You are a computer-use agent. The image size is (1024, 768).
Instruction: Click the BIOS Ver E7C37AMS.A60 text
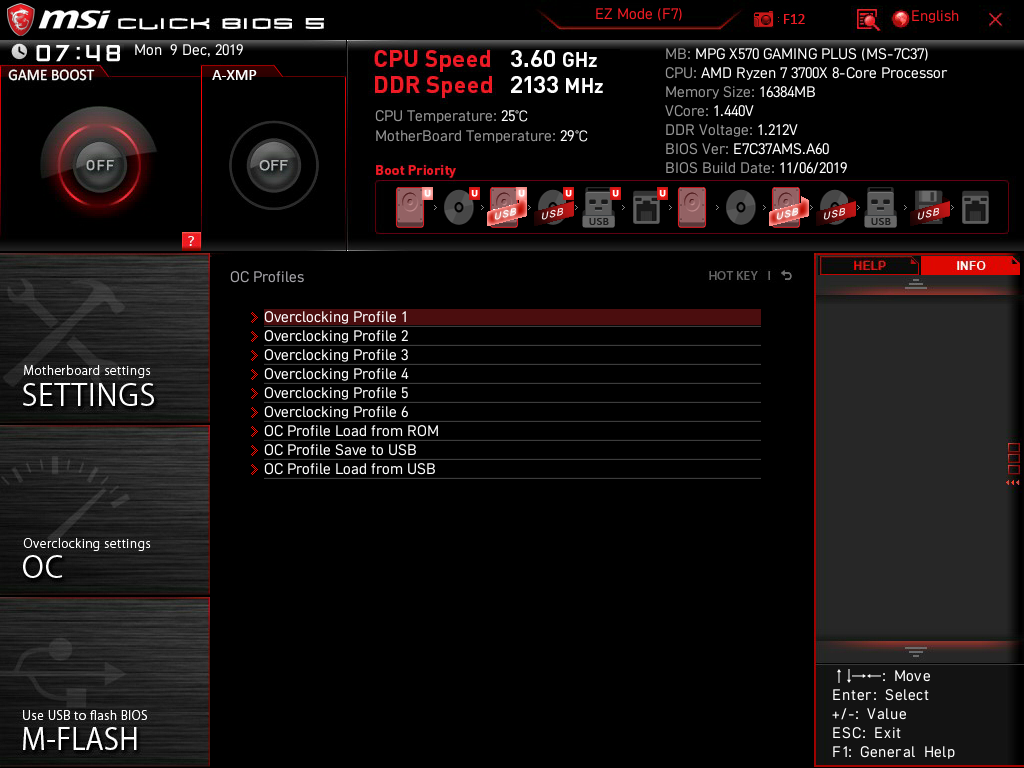(x=747, y=149)
